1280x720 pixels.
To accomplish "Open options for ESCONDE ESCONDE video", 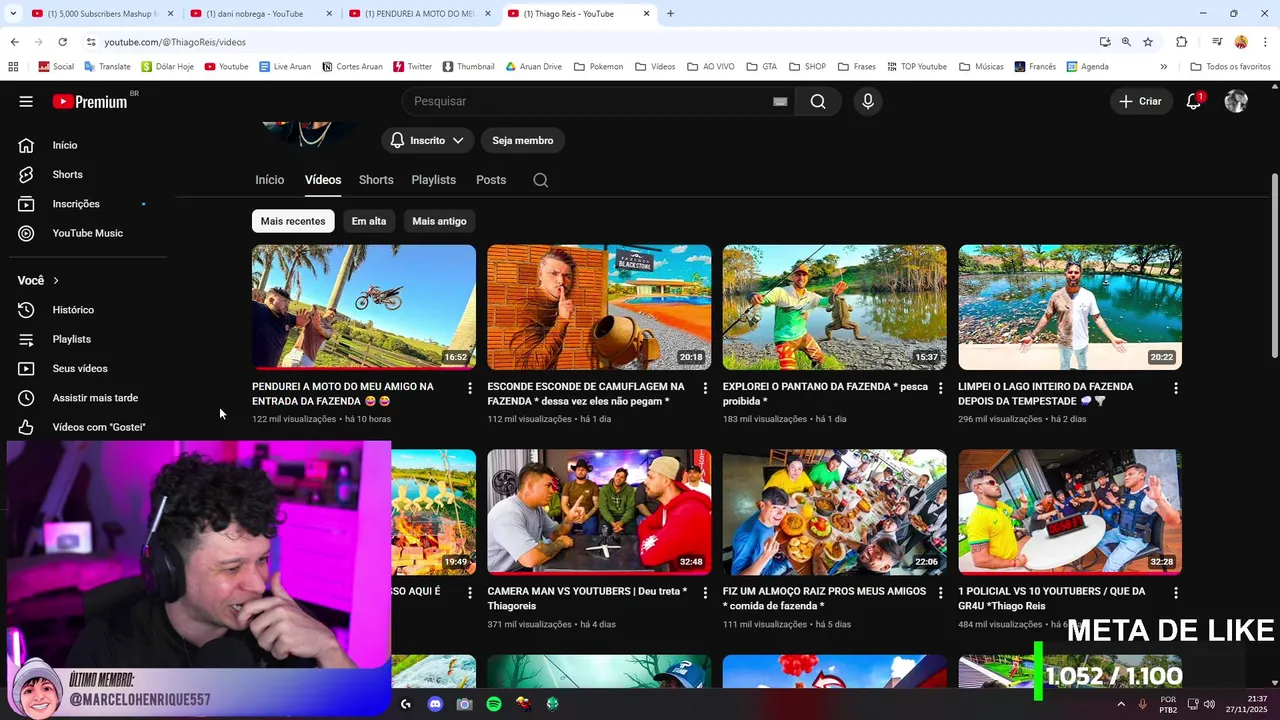I will 705,388.
